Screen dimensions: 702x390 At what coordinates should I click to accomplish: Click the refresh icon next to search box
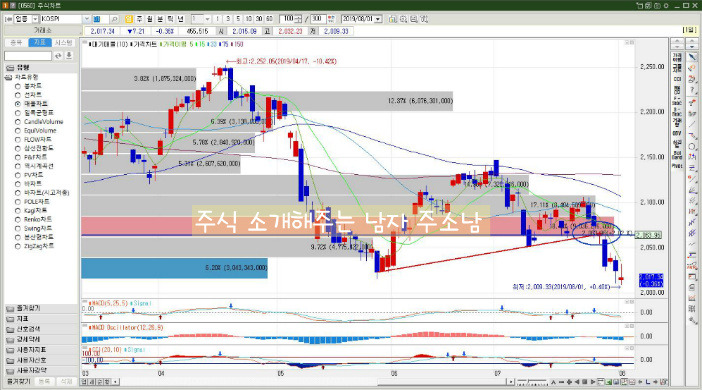point(58,56)
